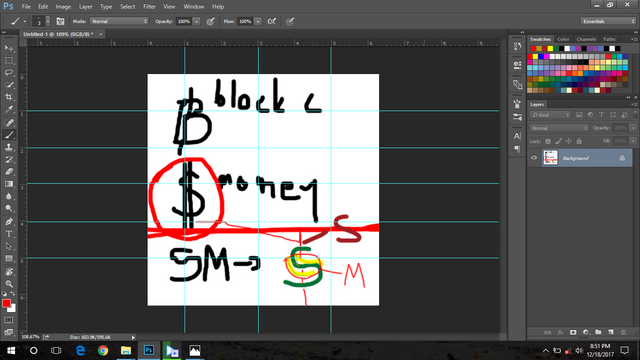Select the Horizontal Type tool
The image size is (640, 360).
pos(9,234)
